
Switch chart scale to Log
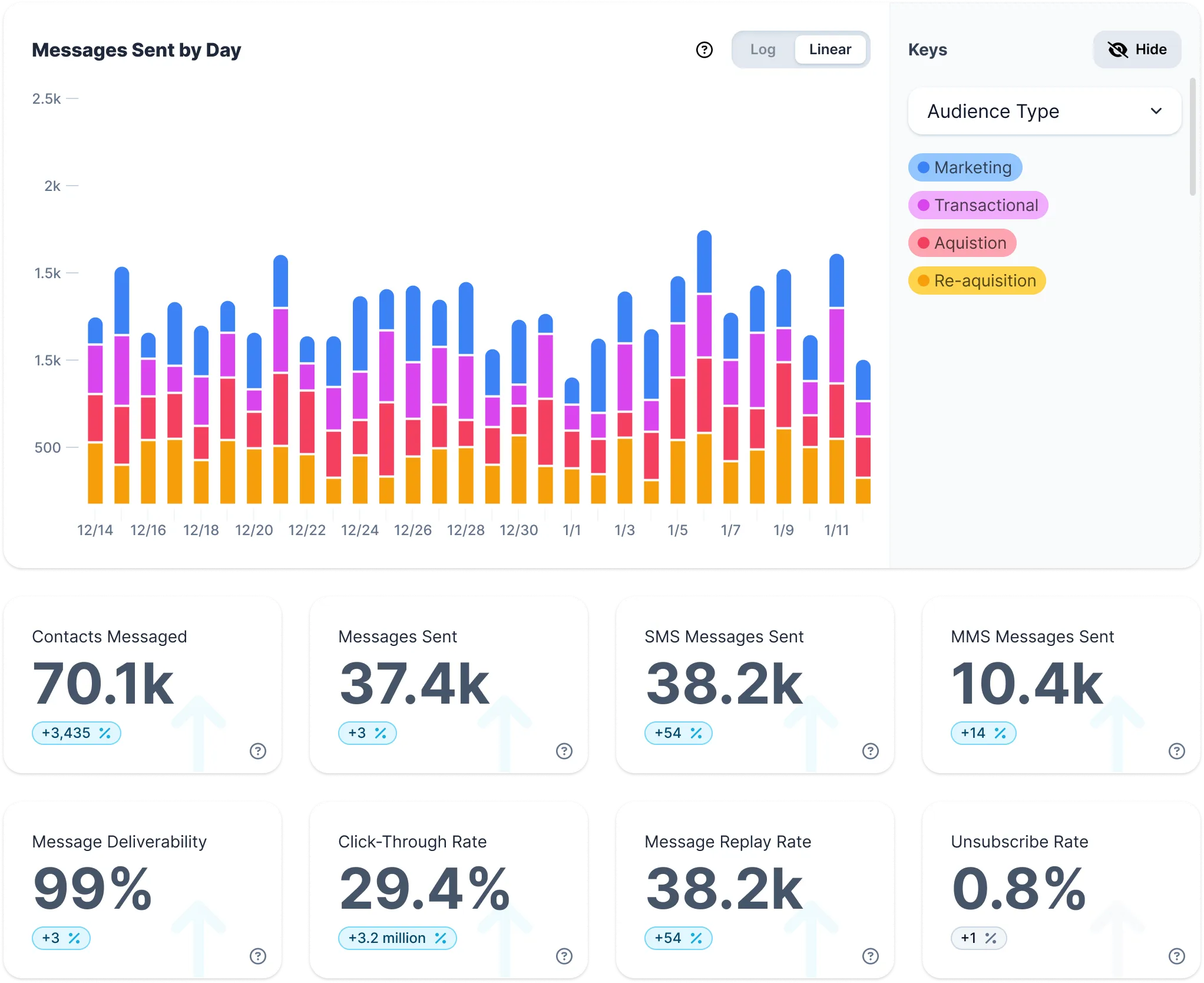762,50
